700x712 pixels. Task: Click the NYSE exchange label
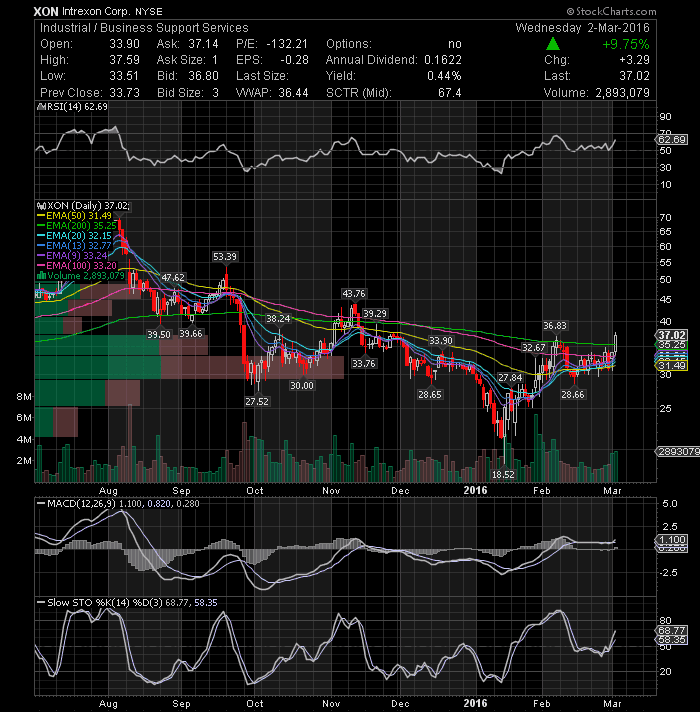[150, 11]
